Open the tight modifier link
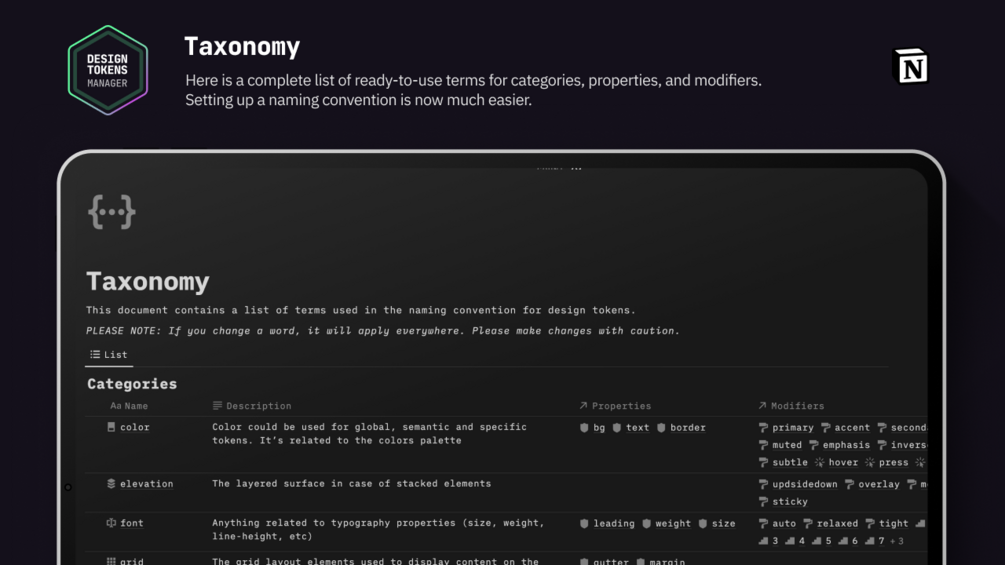 [893, 523]
